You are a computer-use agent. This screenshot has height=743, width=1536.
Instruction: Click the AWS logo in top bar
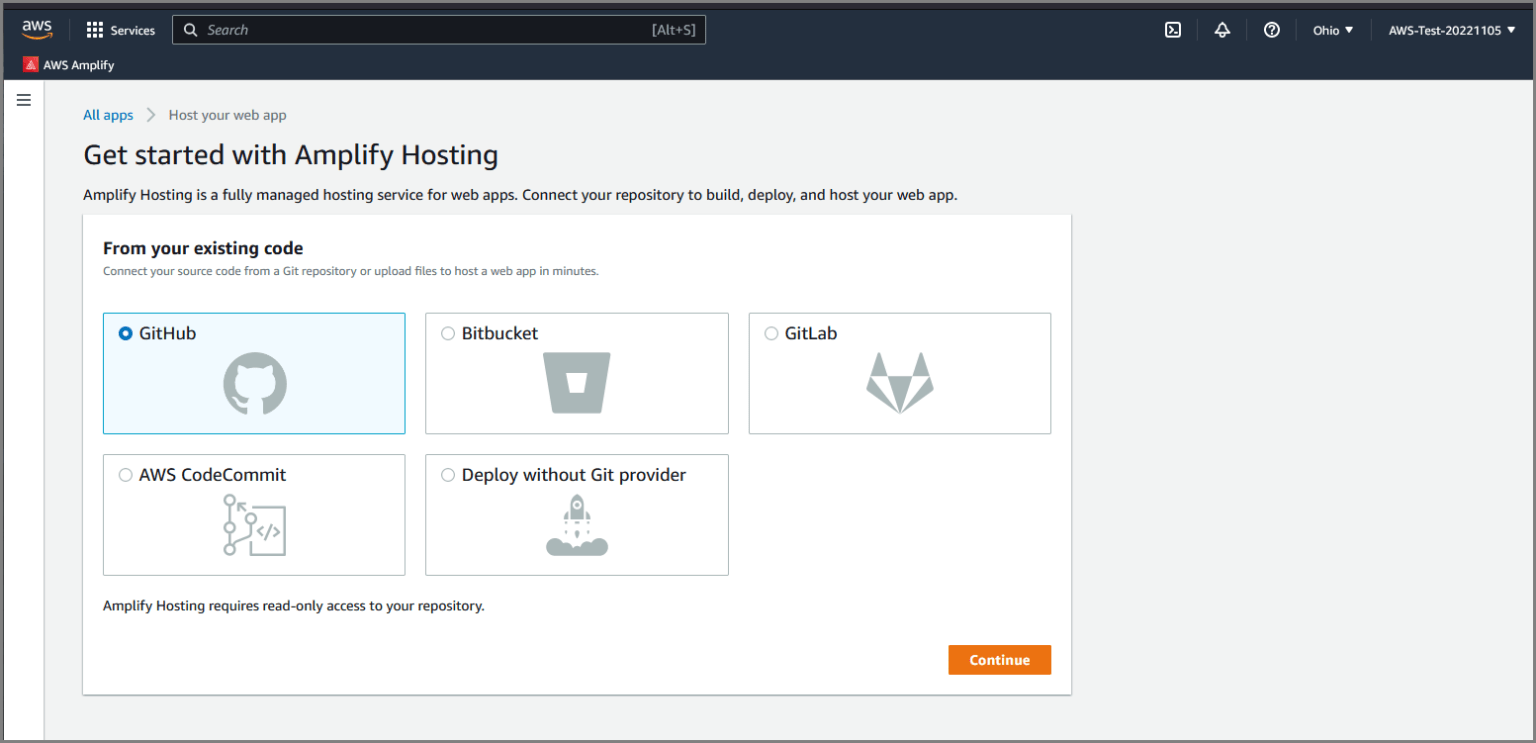click(x=37, y=29)
